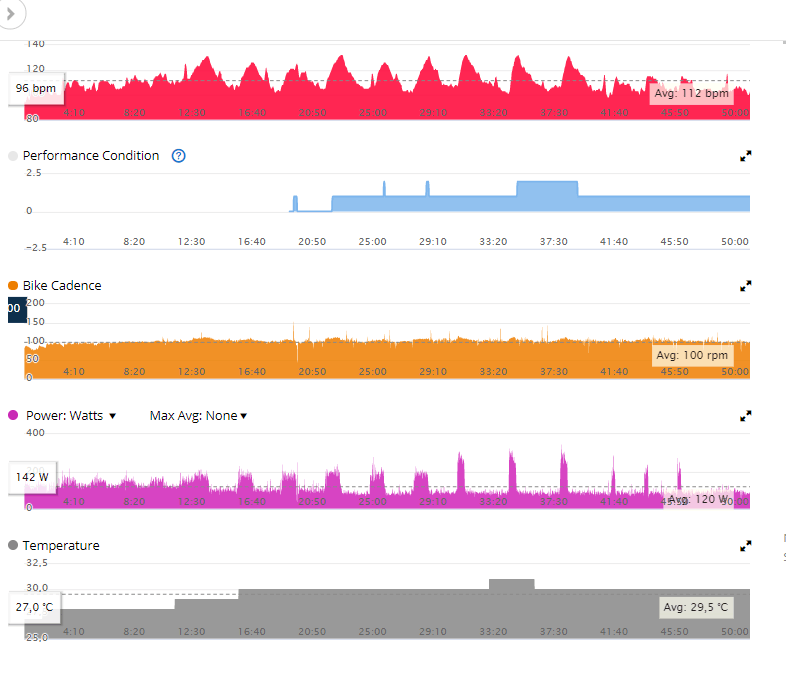
Task: Click Avg: 100 rpm label
Action: coord(692,355)
